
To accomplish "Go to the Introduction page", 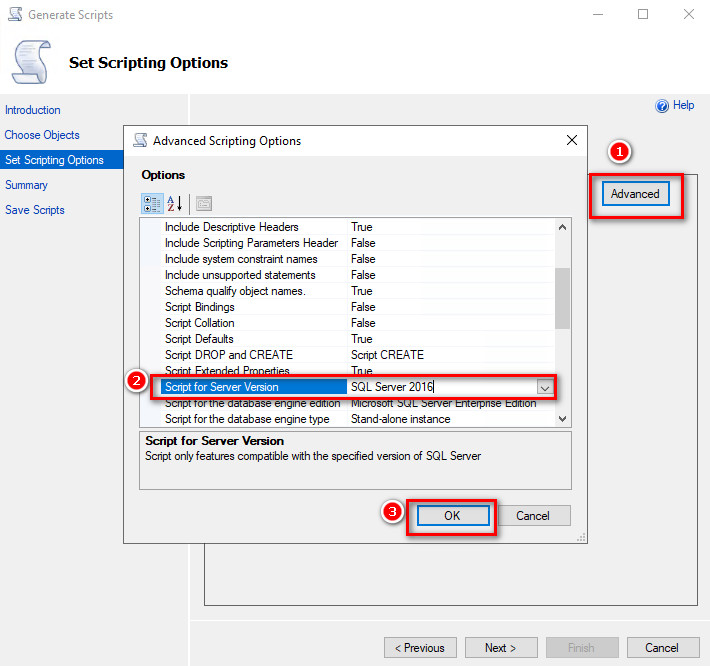I will point(33,110).
